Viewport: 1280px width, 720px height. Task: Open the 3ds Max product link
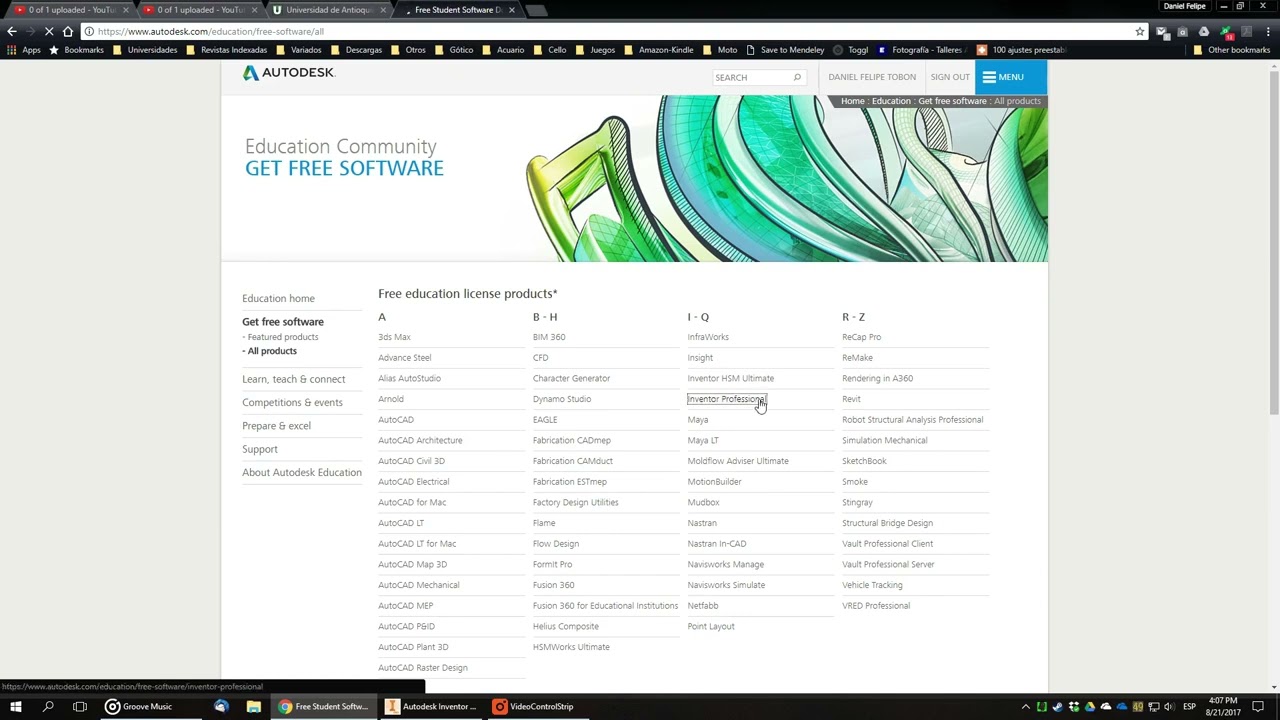394,337
